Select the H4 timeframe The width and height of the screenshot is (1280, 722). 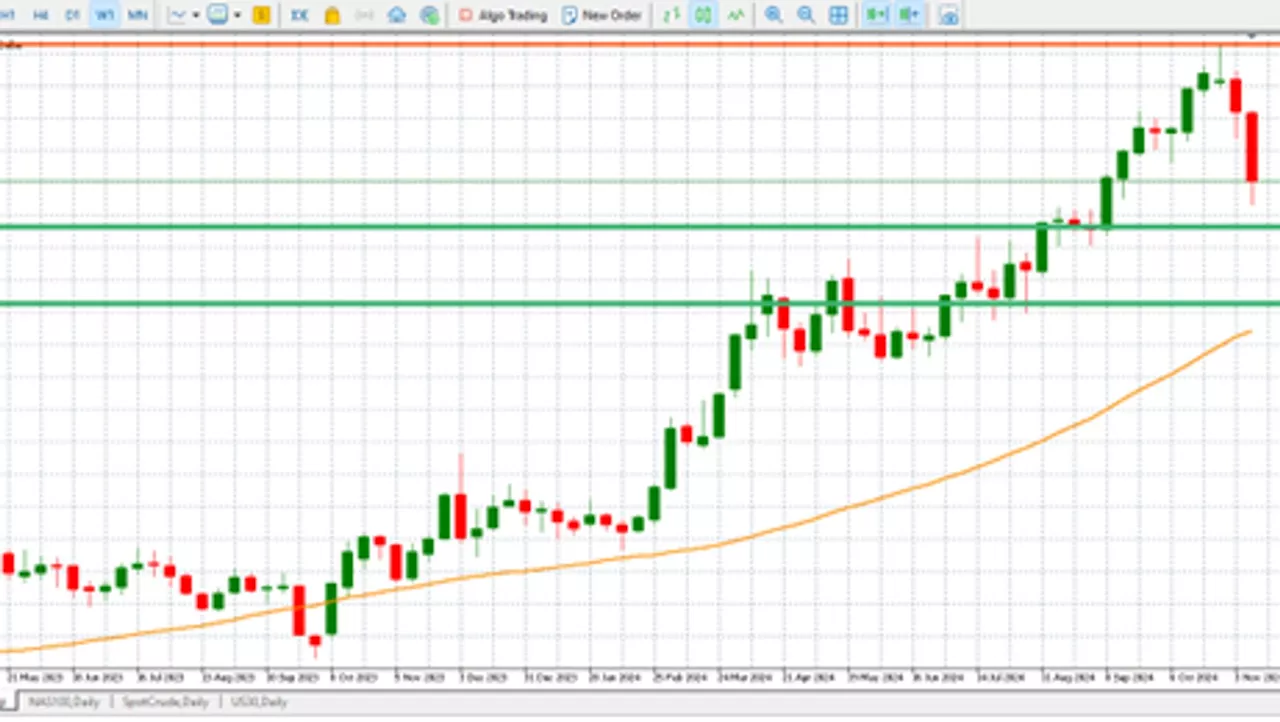(42, 15)
